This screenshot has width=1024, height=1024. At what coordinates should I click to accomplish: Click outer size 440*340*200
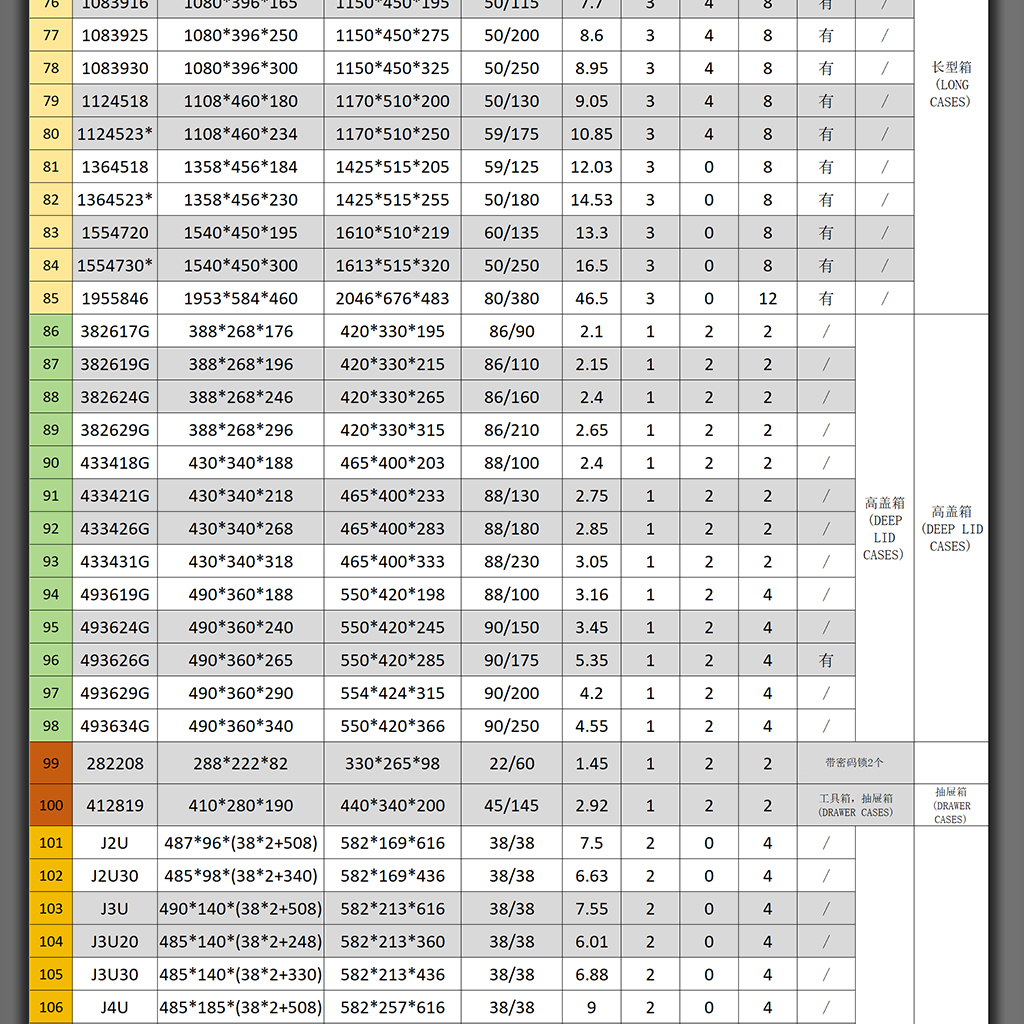click(392, 805)
